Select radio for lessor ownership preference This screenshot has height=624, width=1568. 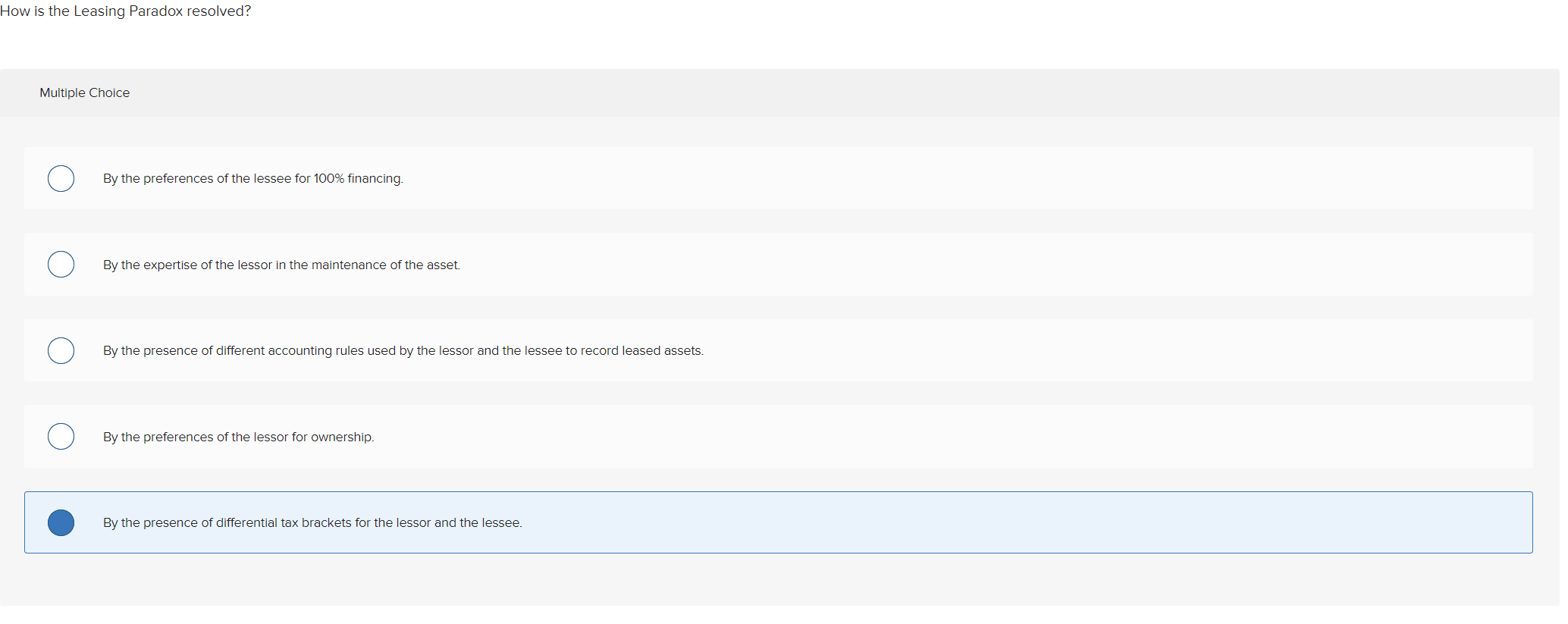61,437
